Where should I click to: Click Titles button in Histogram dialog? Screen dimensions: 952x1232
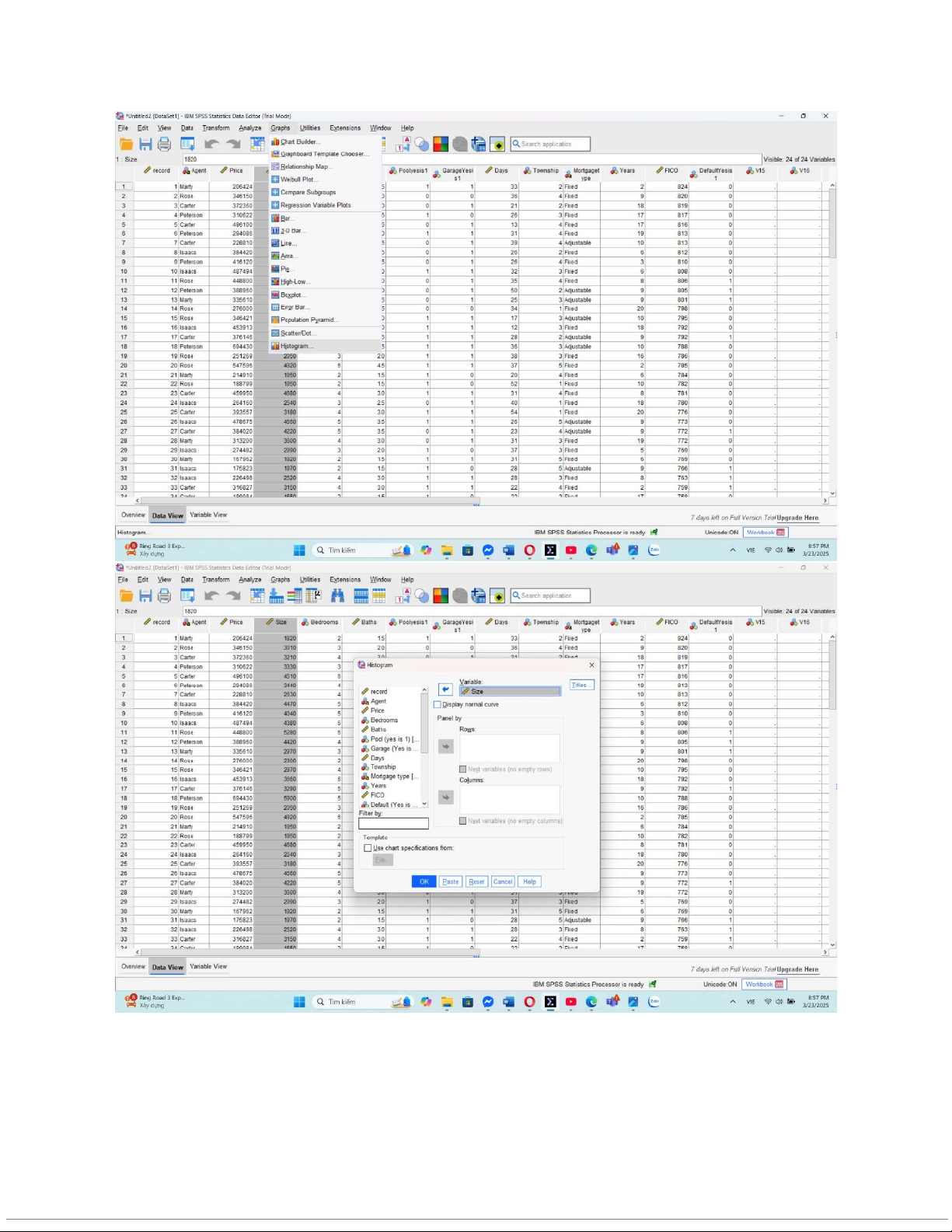[581, 685]
